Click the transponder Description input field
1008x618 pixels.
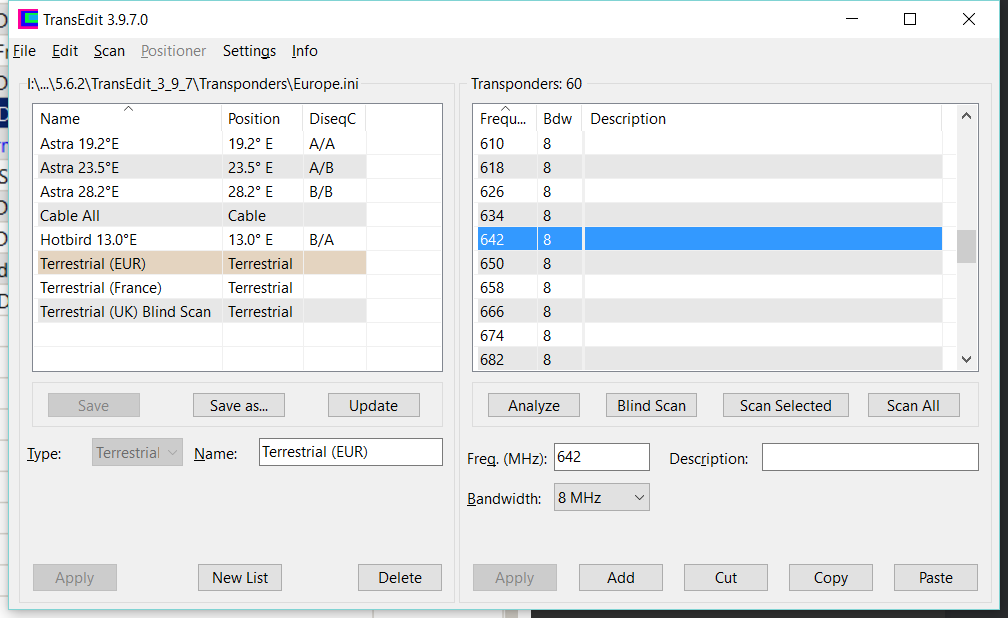[870, 457]
